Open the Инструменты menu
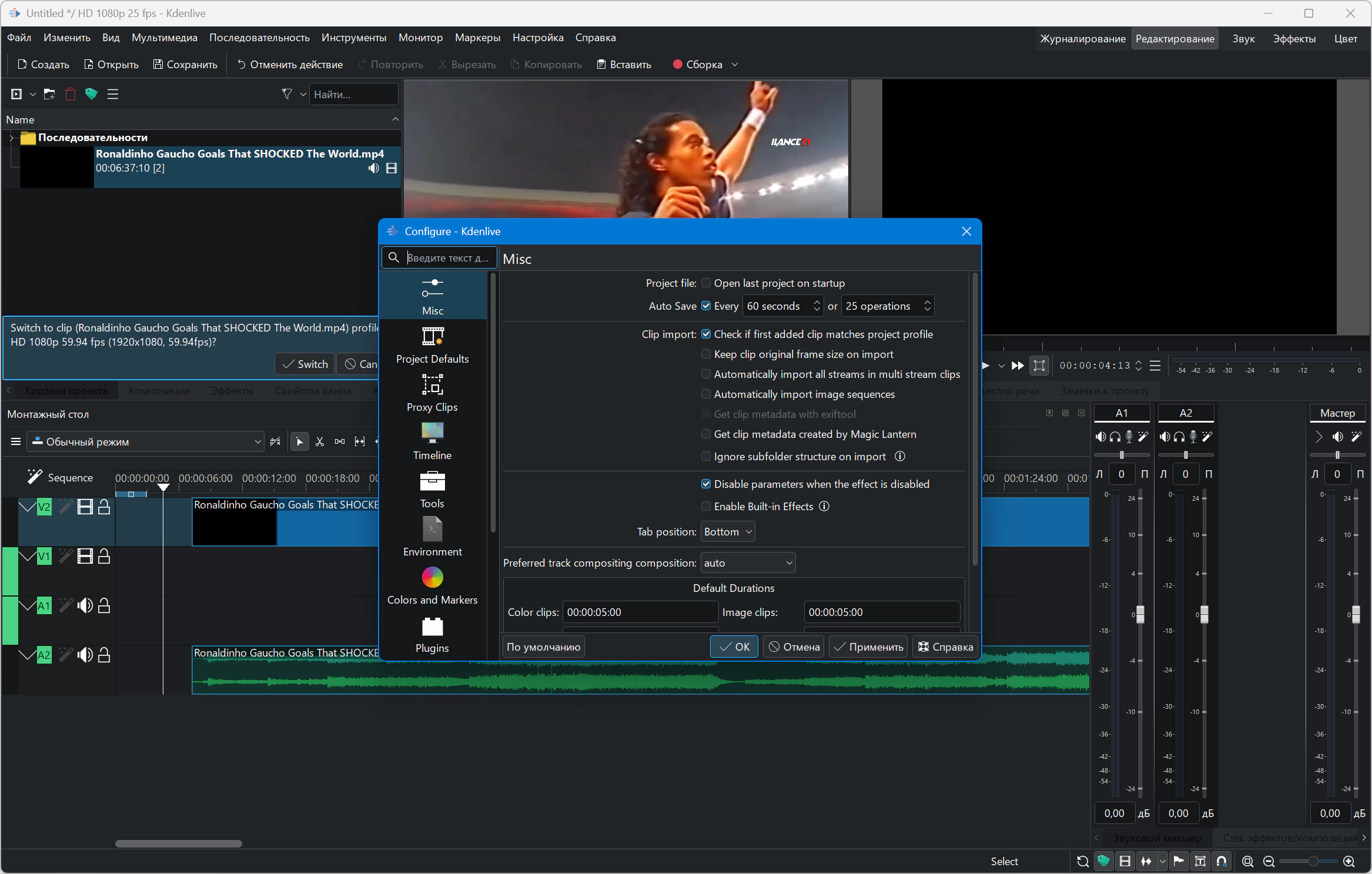The height and width of the screenshot is (874, 1372). tap(354, 38)
